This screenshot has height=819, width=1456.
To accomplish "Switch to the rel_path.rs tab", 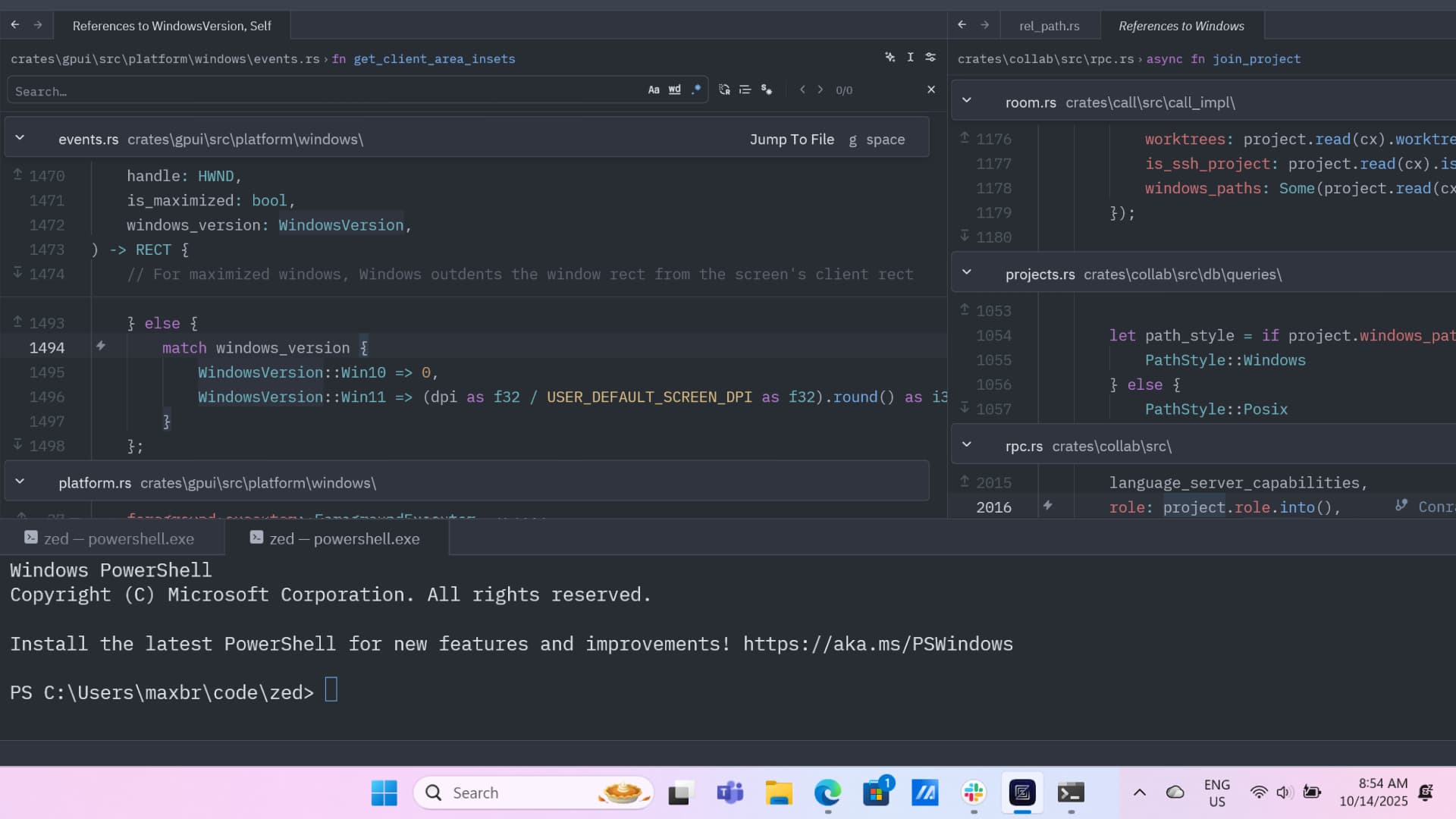I will point(1050,25).
